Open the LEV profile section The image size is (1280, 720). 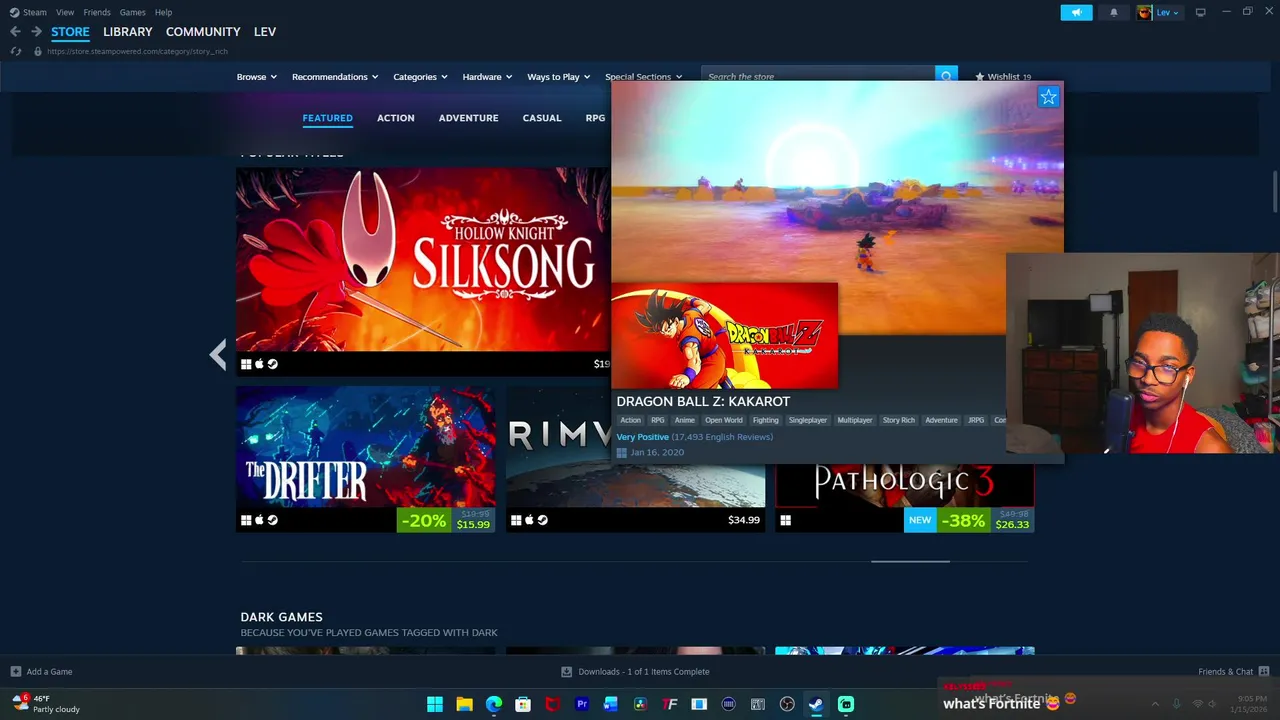click(265, 32)
